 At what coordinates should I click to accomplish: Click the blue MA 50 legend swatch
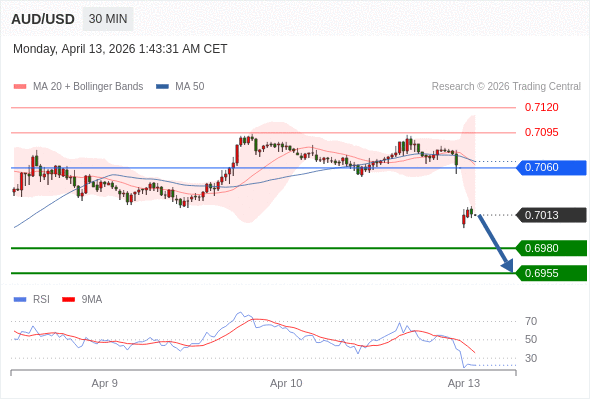[x=162, y=87]
